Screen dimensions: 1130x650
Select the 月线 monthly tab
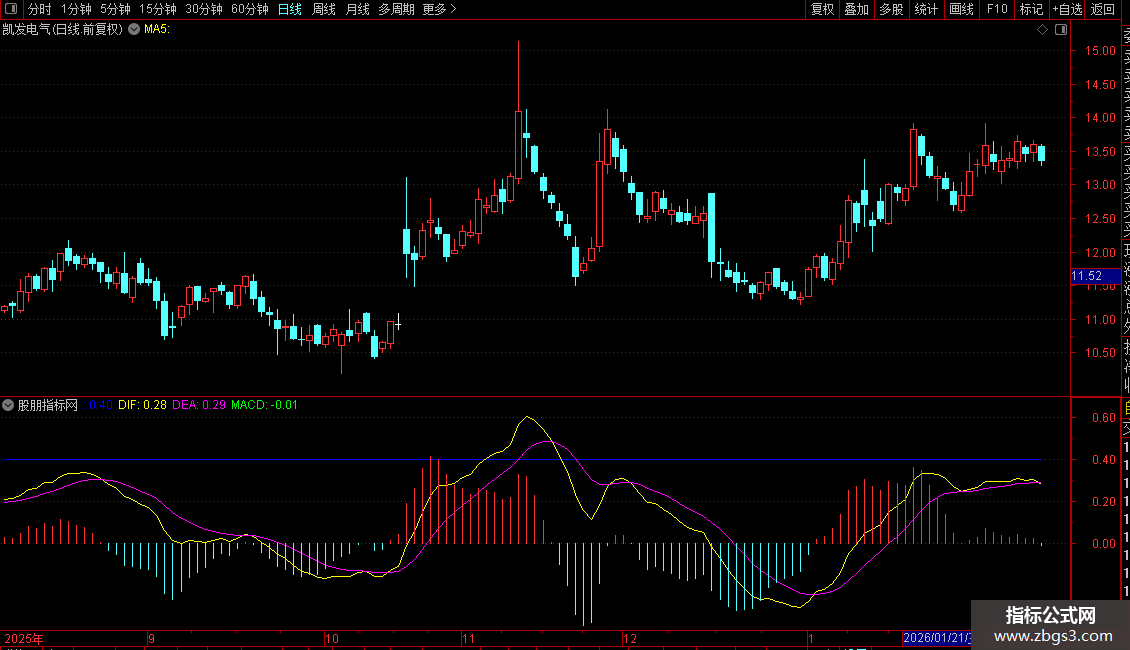pyautogui.click(x=357, y=10)
